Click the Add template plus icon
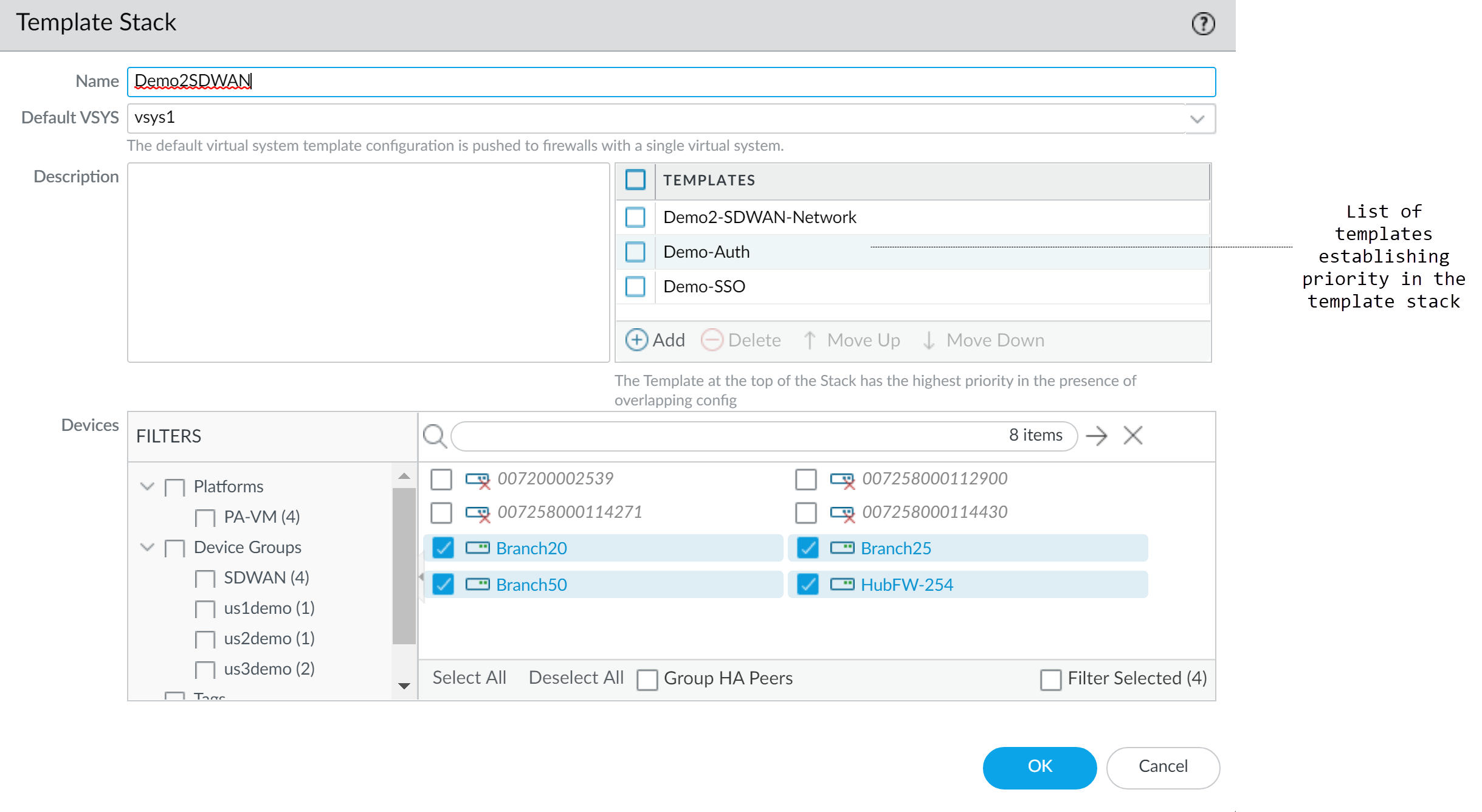Viewport: 1482px width, 812px height. (636, 340)
